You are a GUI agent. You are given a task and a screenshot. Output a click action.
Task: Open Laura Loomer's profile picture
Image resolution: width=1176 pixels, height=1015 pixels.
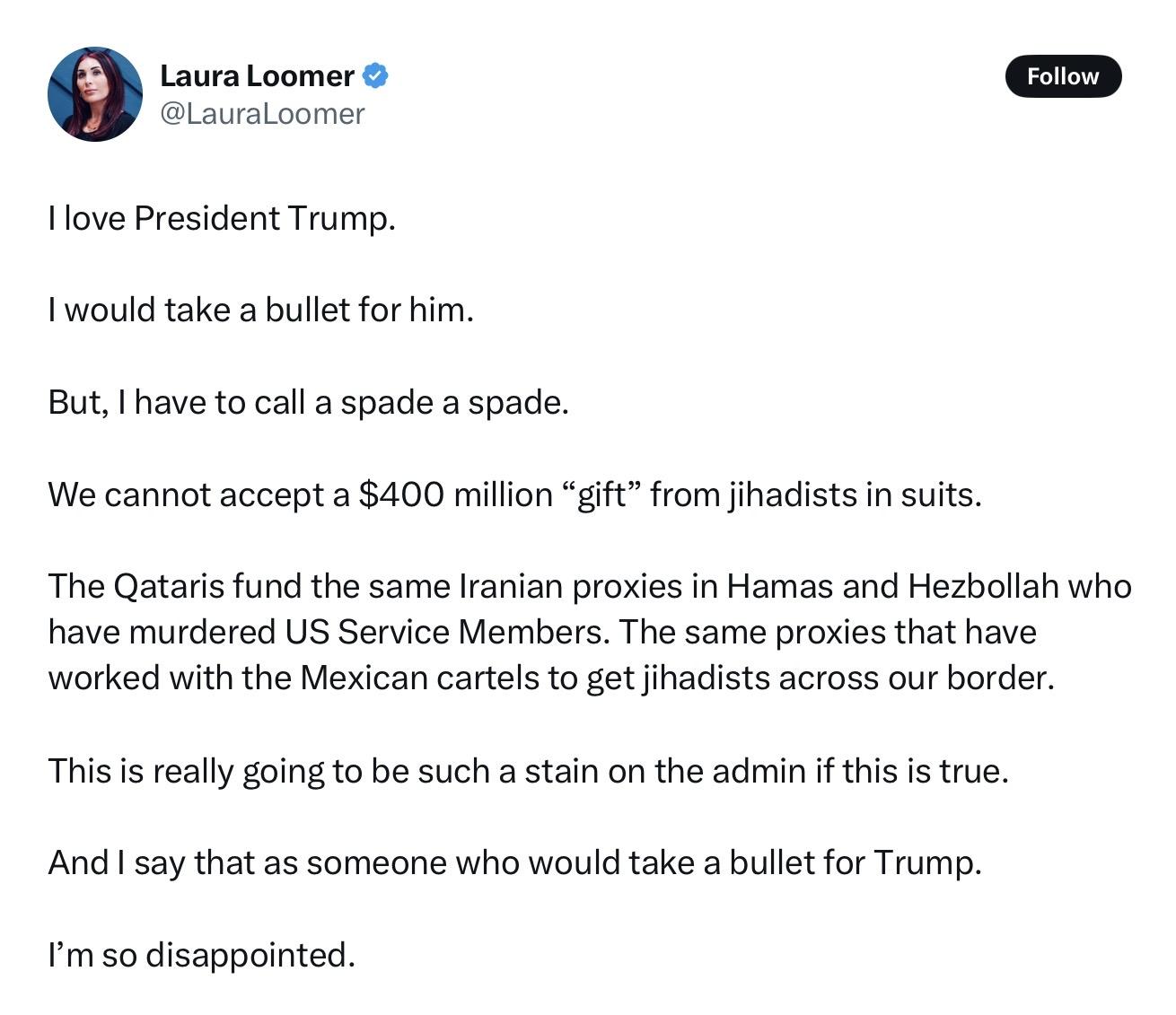tap(94, 94)
